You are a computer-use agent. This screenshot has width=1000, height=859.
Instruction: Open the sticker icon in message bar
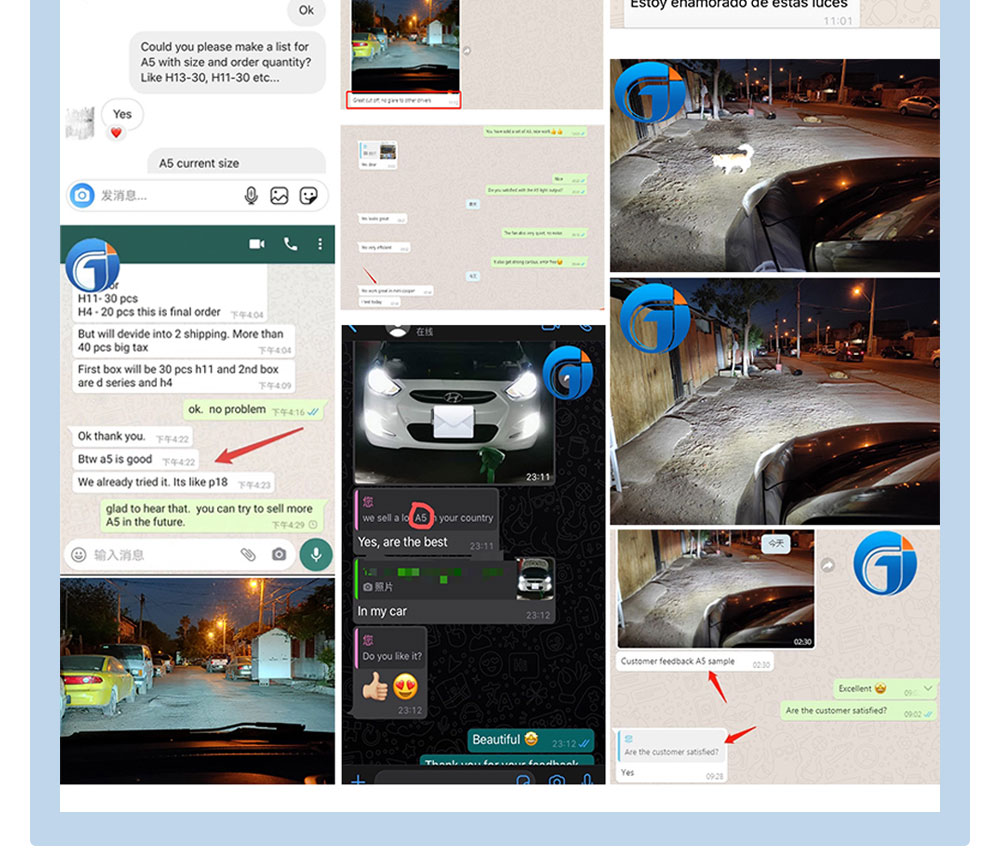click(x=309, y=196)
